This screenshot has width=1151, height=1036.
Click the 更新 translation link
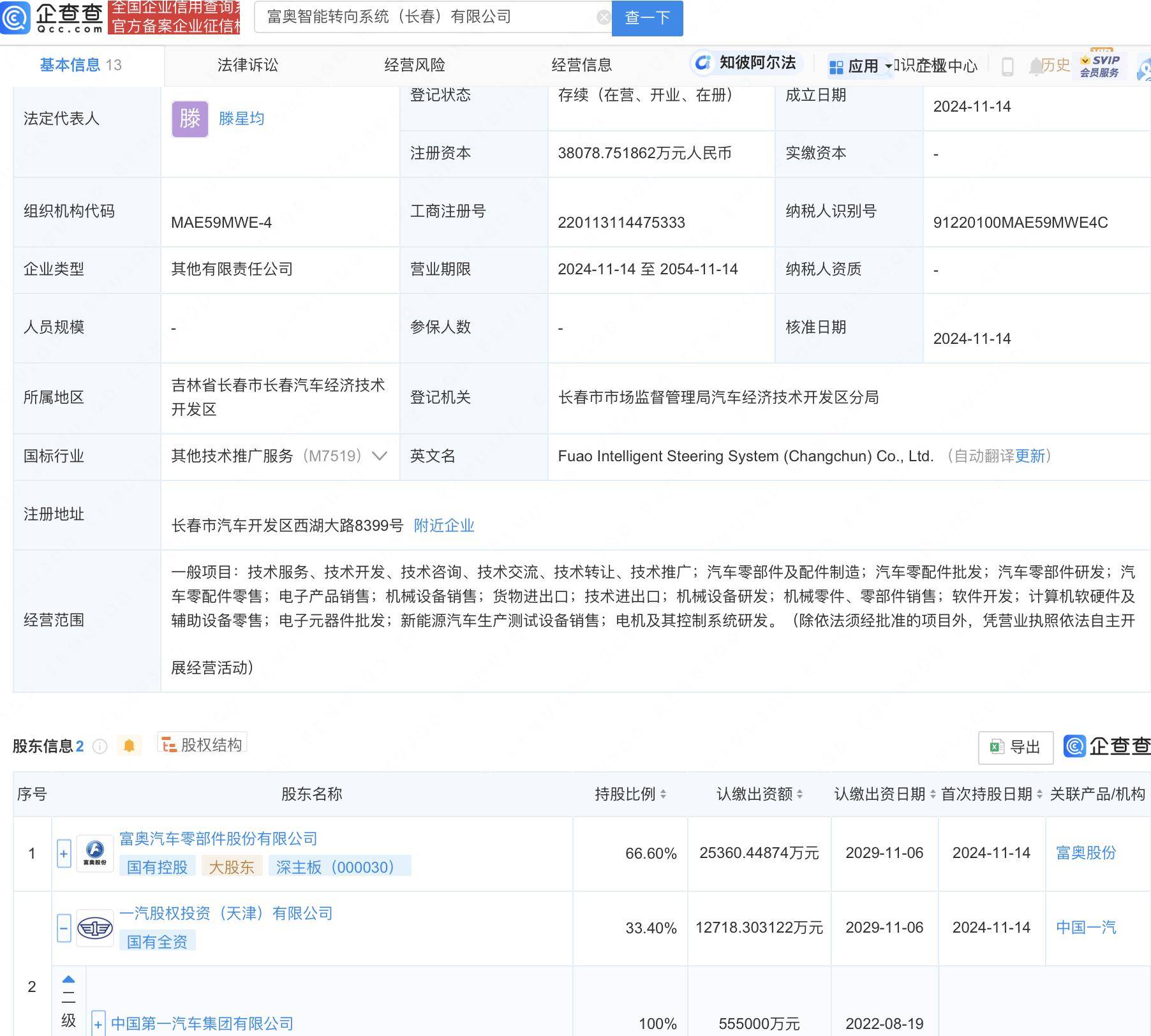(1030, 456)
